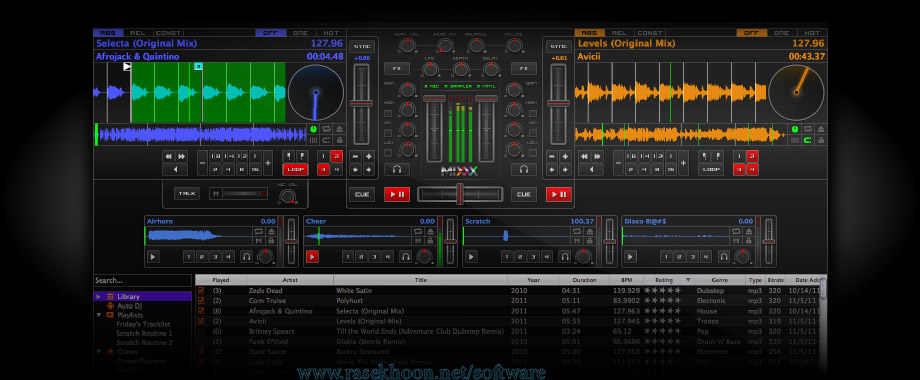
Task: Toggle reverse playback on left deck
Action: (x=175, y=169)
